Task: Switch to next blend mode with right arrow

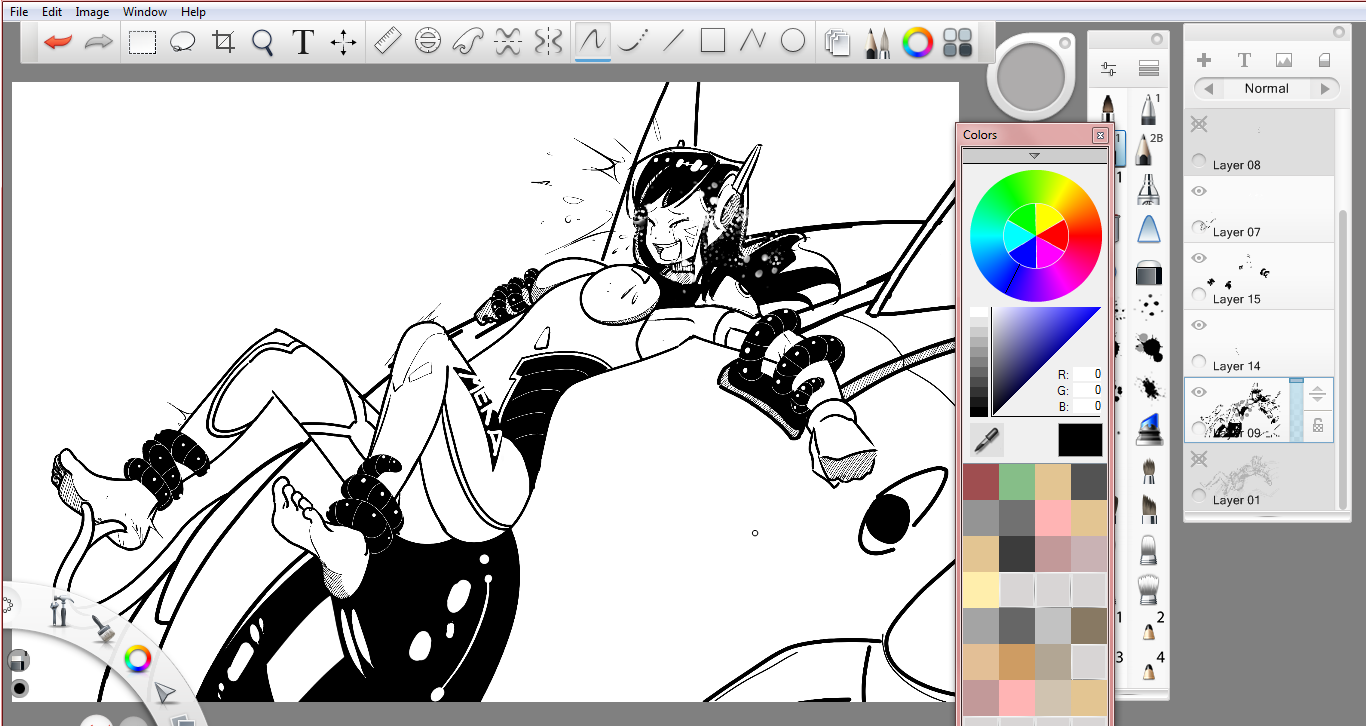Action: pos(1325,88)
